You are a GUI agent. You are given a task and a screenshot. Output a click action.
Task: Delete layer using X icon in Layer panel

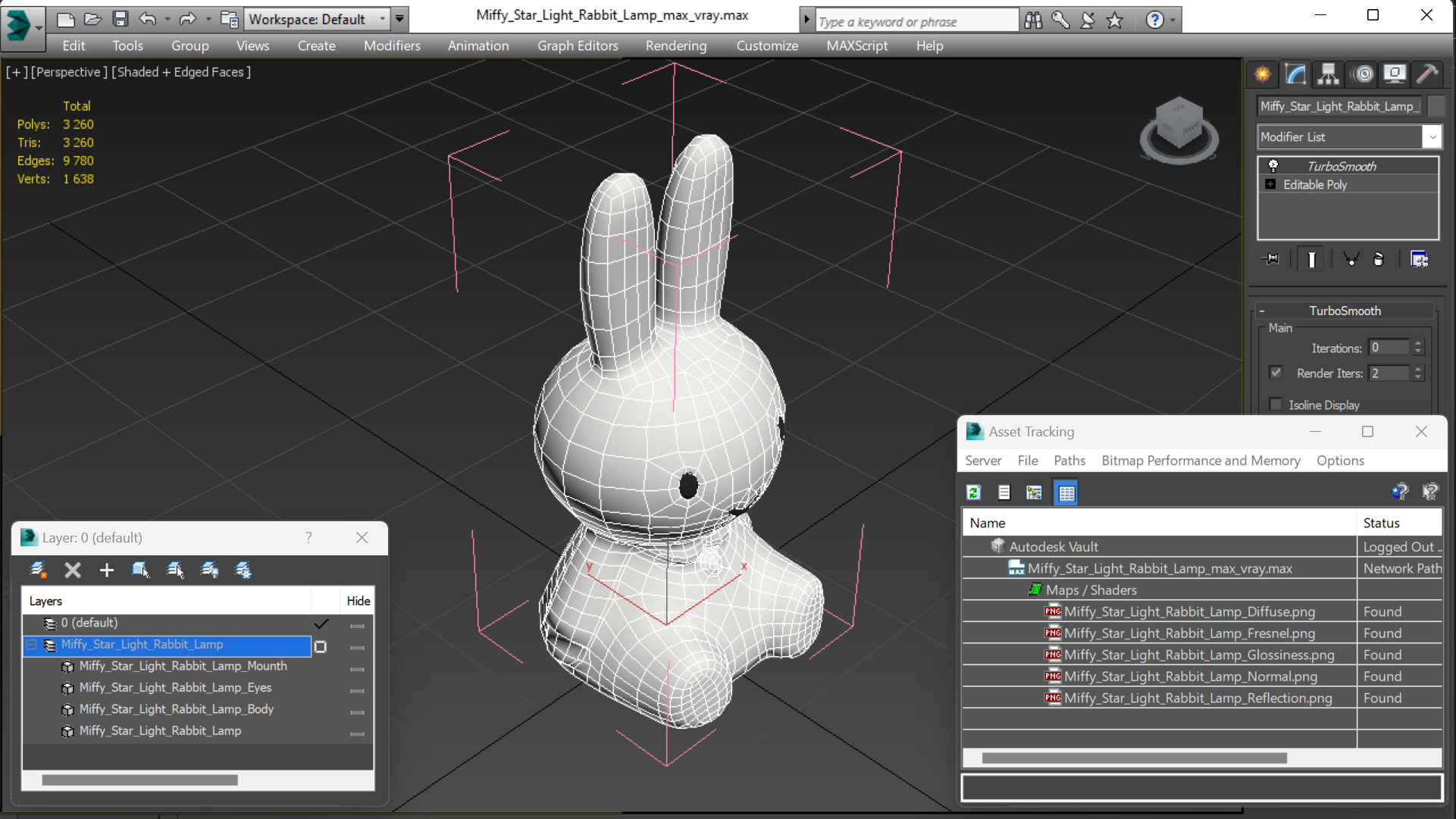coord(72,570)
